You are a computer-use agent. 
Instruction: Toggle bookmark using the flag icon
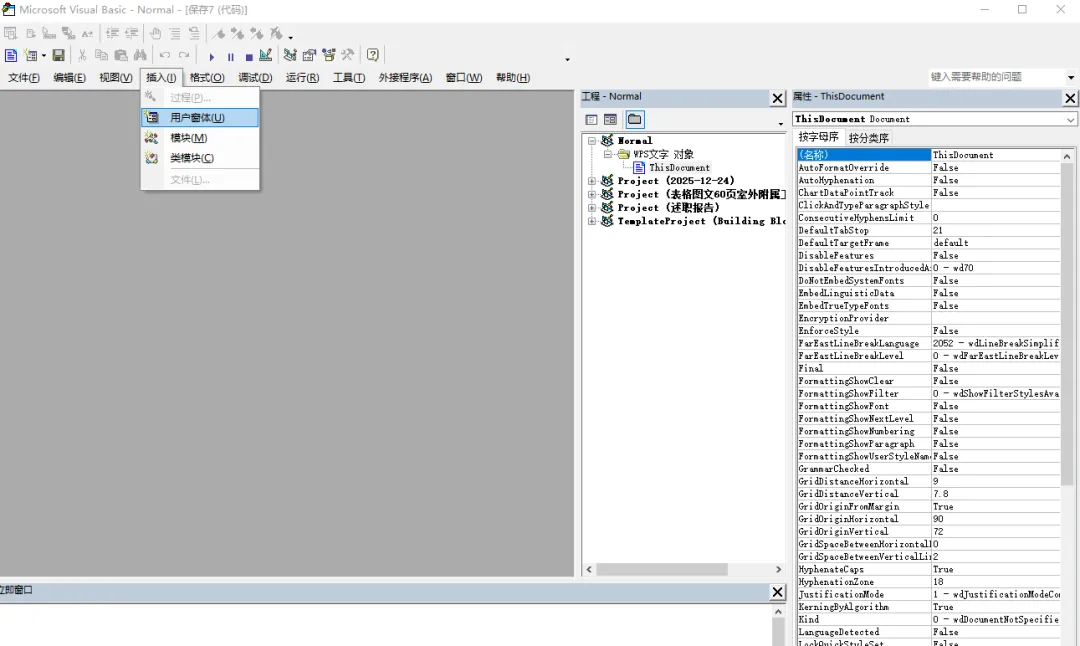pyautogui.click(x=218, y=33)
